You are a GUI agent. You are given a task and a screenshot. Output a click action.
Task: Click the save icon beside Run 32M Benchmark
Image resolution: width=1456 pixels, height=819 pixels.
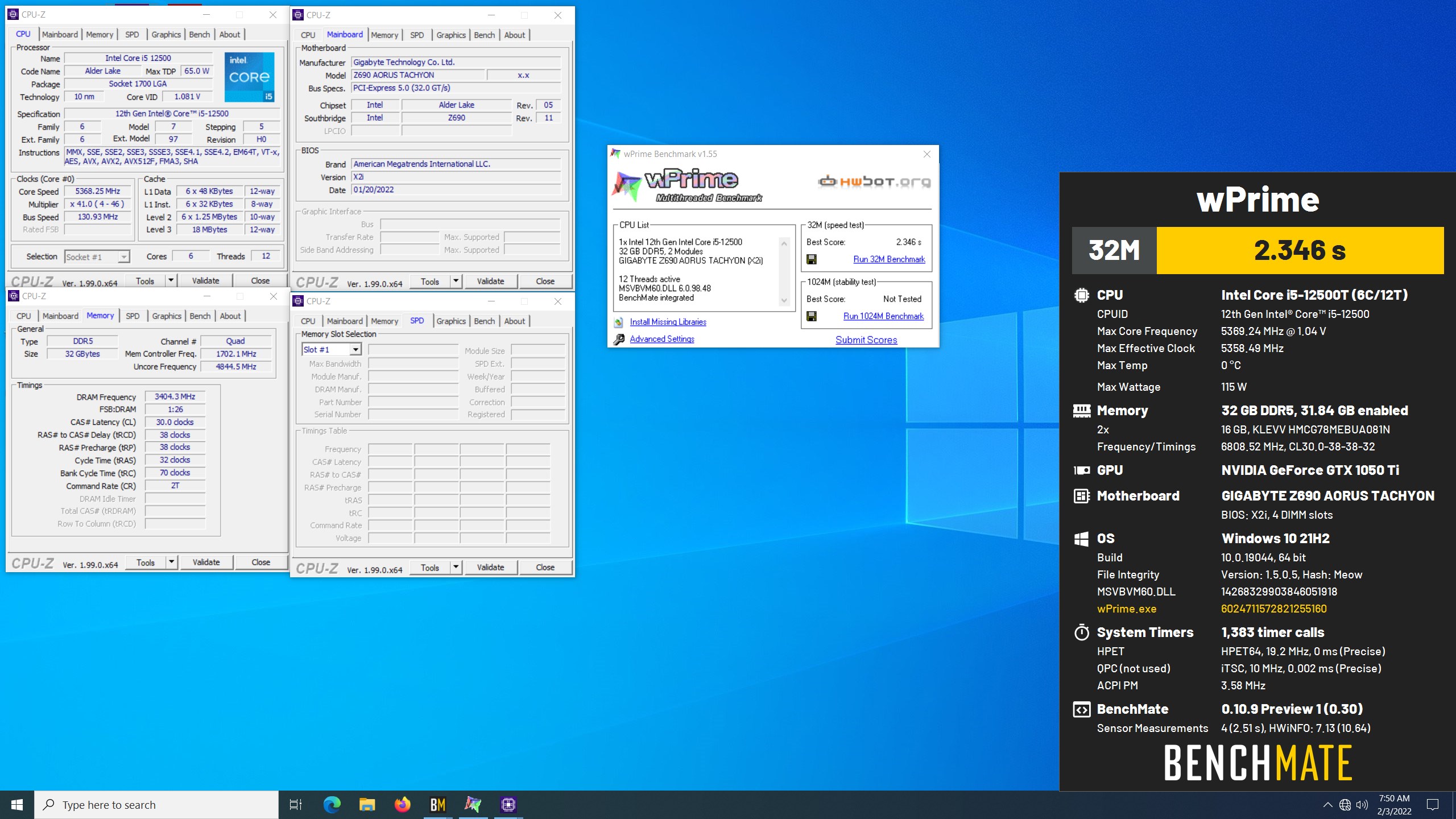pos(812,259)
